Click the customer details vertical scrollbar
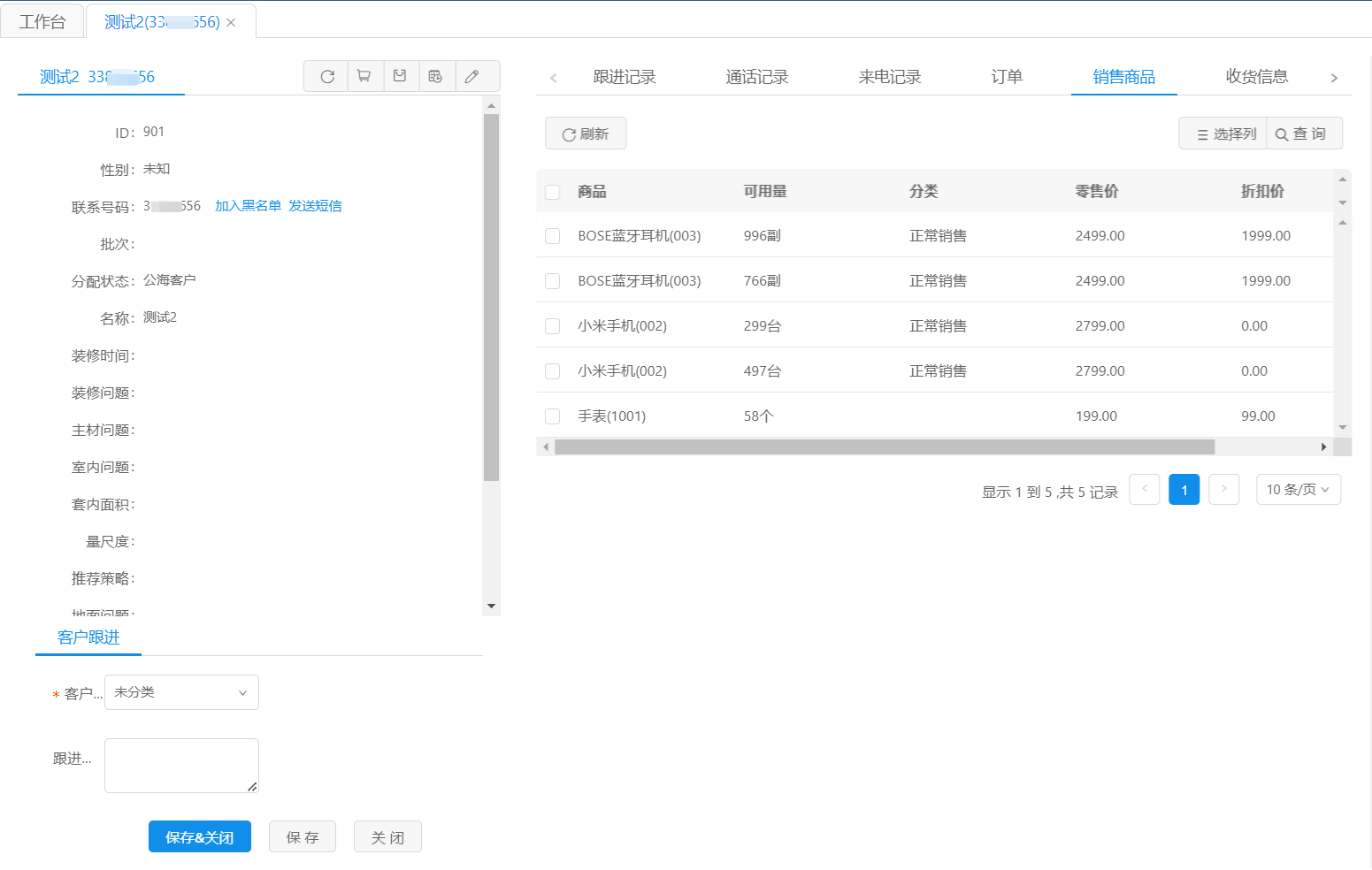The image size is (1372, 870). pos(492,297)
